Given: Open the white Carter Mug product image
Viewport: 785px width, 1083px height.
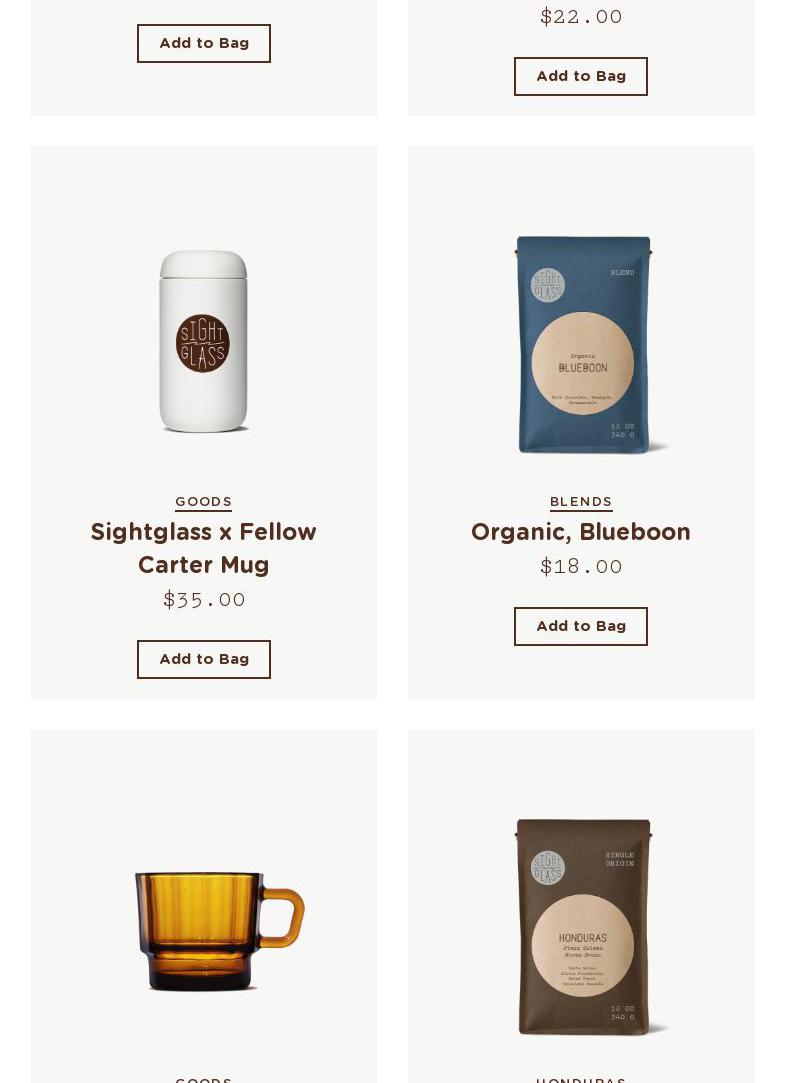Looking at the screenshot, I should click(203, 341).
